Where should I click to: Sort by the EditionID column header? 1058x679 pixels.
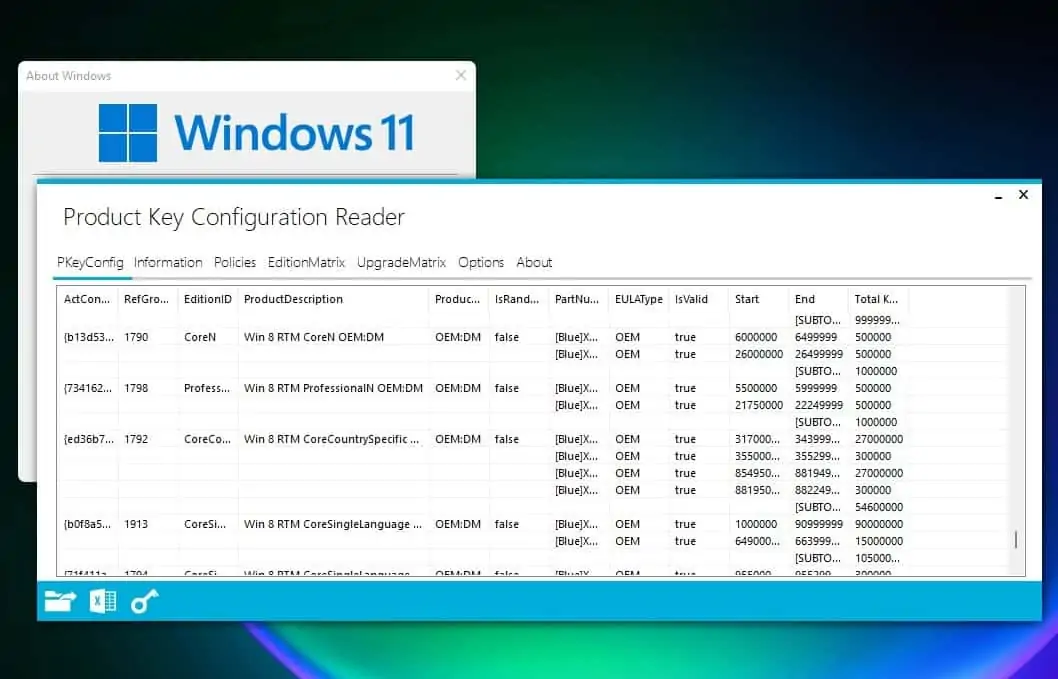click(x=207, y=299)
